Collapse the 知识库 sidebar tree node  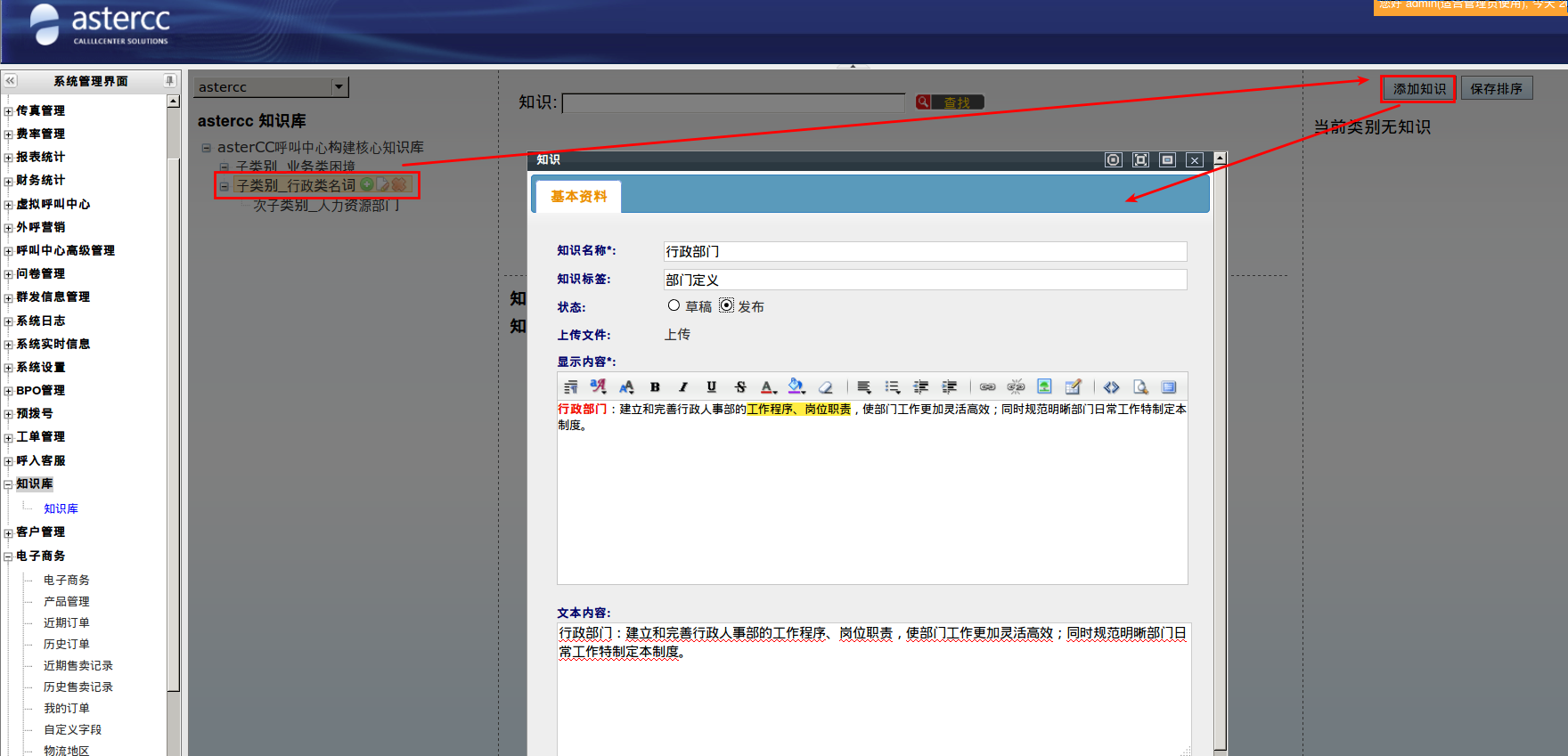click(x=8, y=485)
